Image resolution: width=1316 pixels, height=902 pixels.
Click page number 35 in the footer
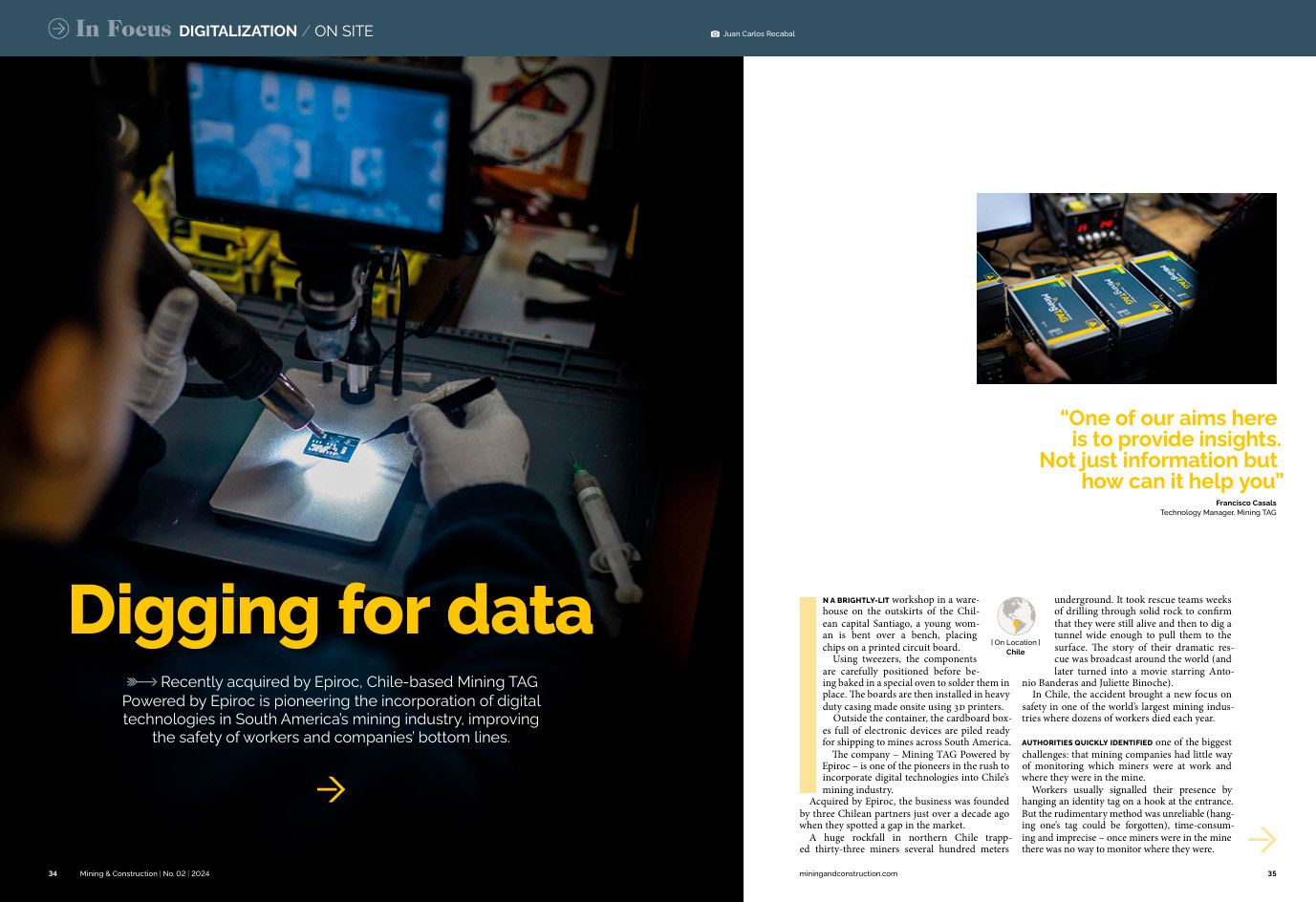pyautogui.click(x=1272, y=873)
